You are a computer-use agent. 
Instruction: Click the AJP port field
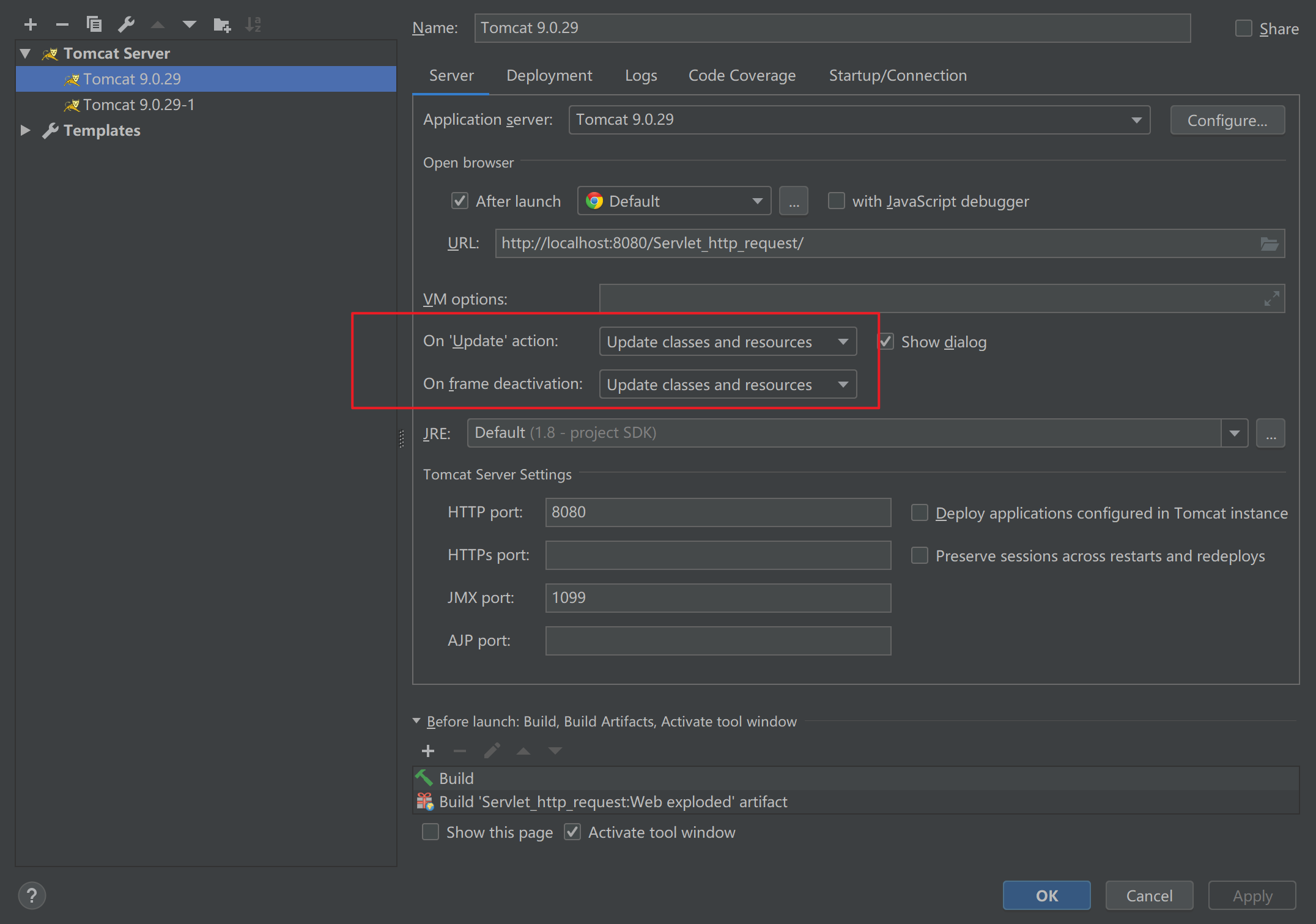(718, 641)
